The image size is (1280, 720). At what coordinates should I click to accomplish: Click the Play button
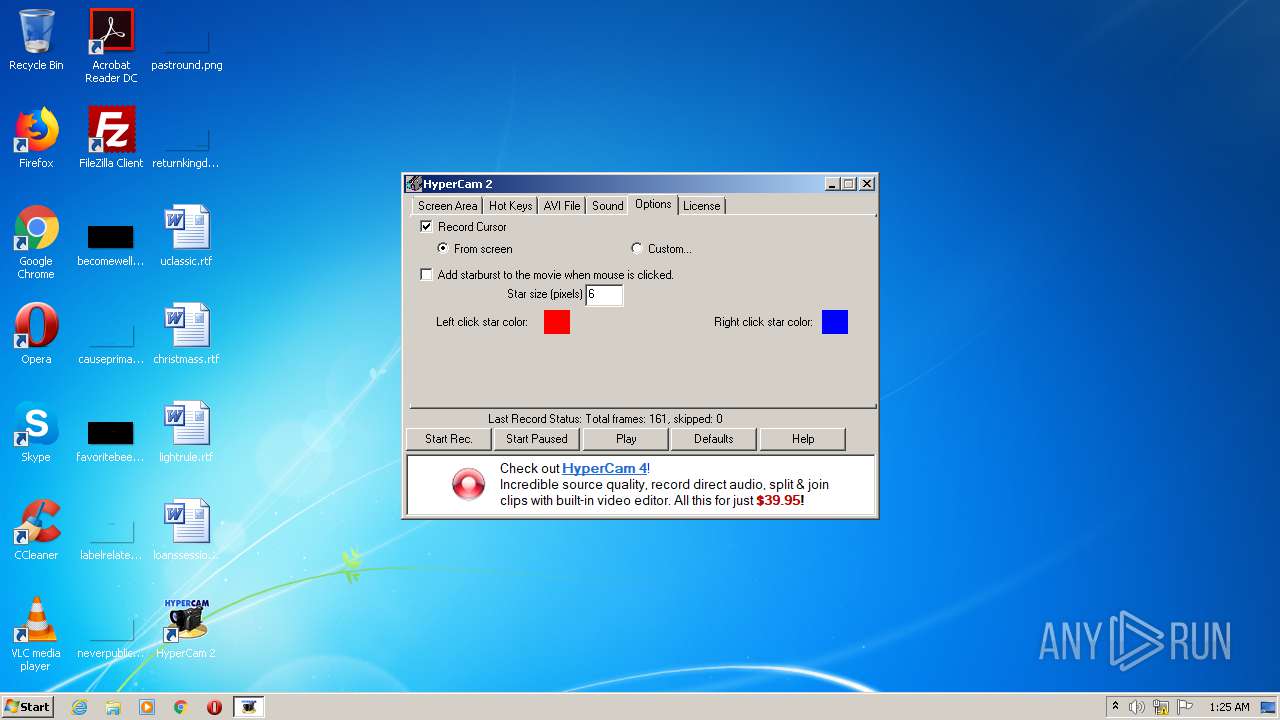click(x=626, y=439)
